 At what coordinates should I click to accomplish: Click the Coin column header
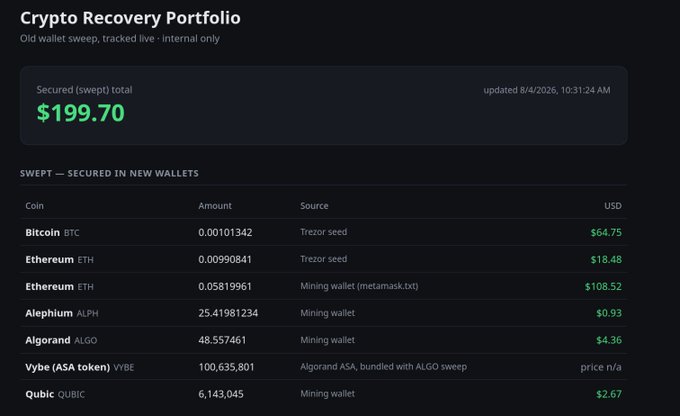(x=34, y=206)
